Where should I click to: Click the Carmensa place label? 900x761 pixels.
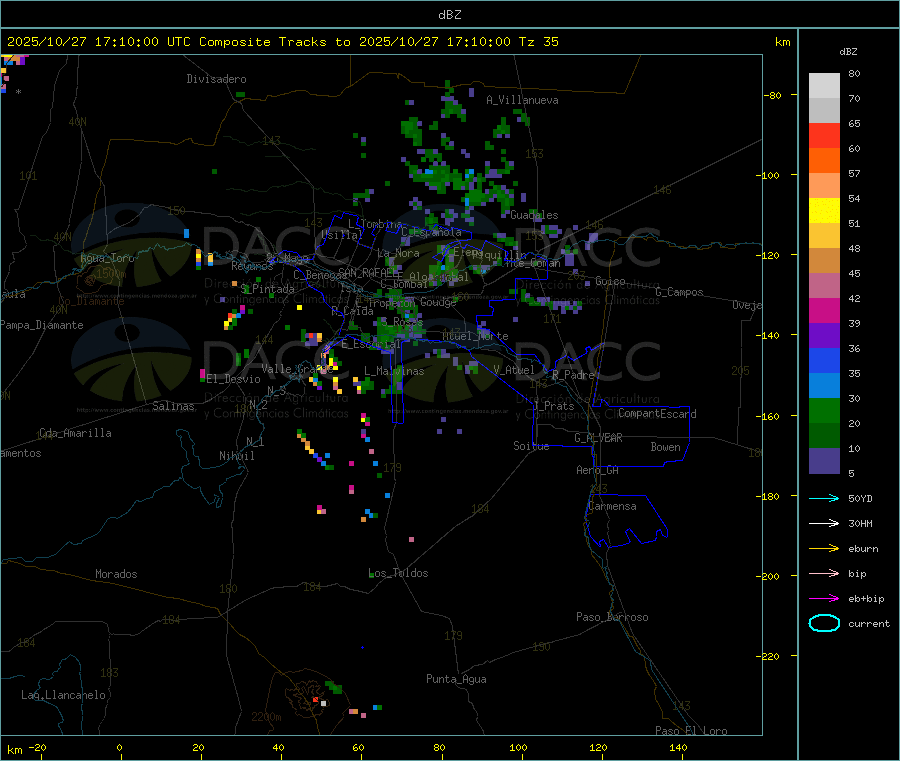[612, 506]
